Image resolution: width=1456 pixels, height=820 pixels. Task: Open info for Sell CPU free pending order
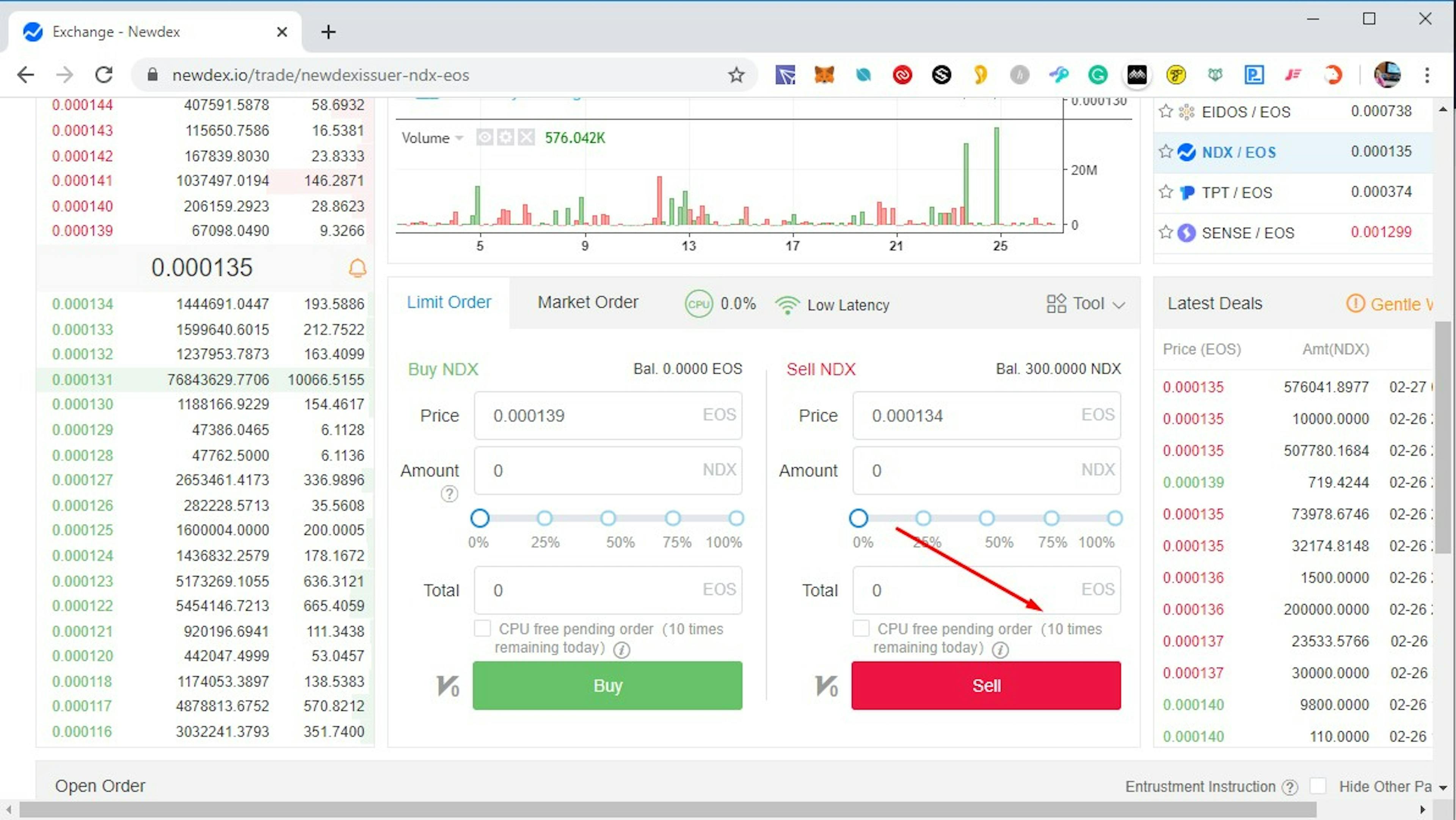(1001, 650)
